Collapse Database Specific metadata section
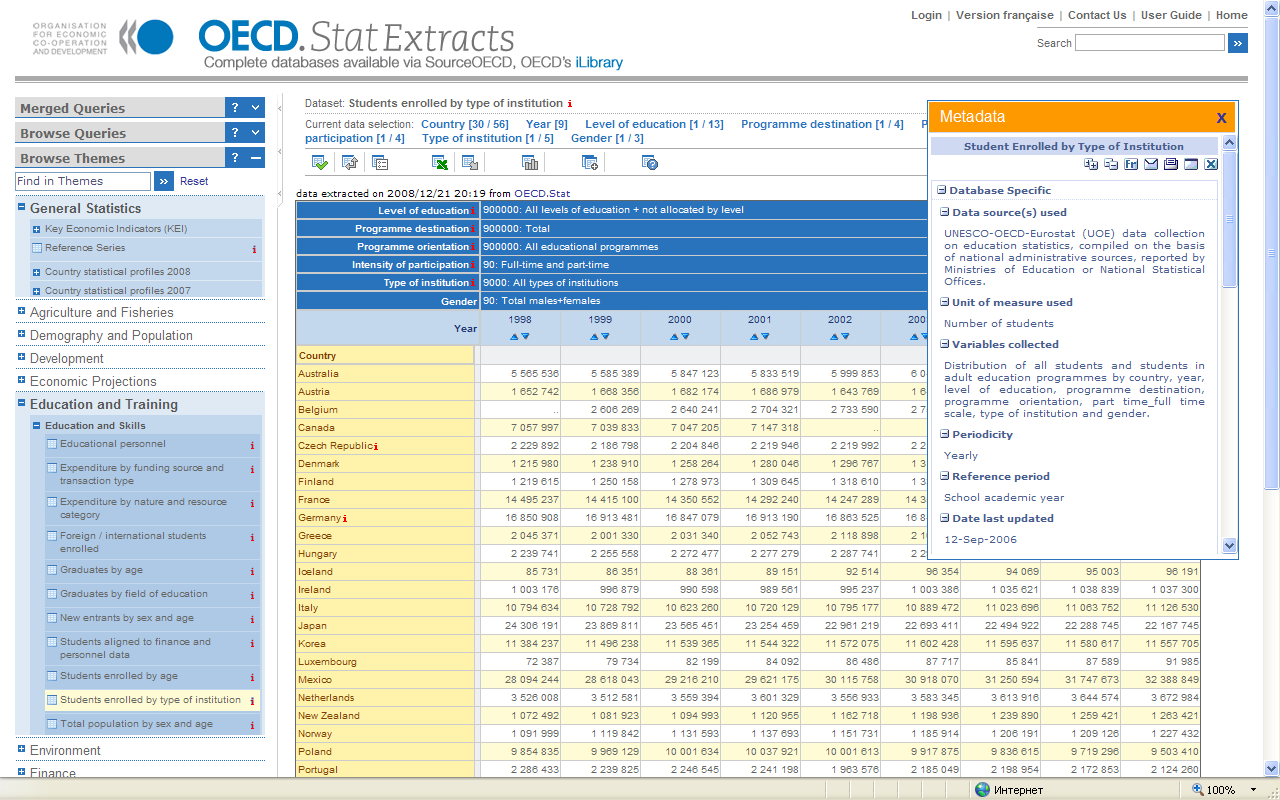This screenshot has width=1280, height=800. coord(941,190)
